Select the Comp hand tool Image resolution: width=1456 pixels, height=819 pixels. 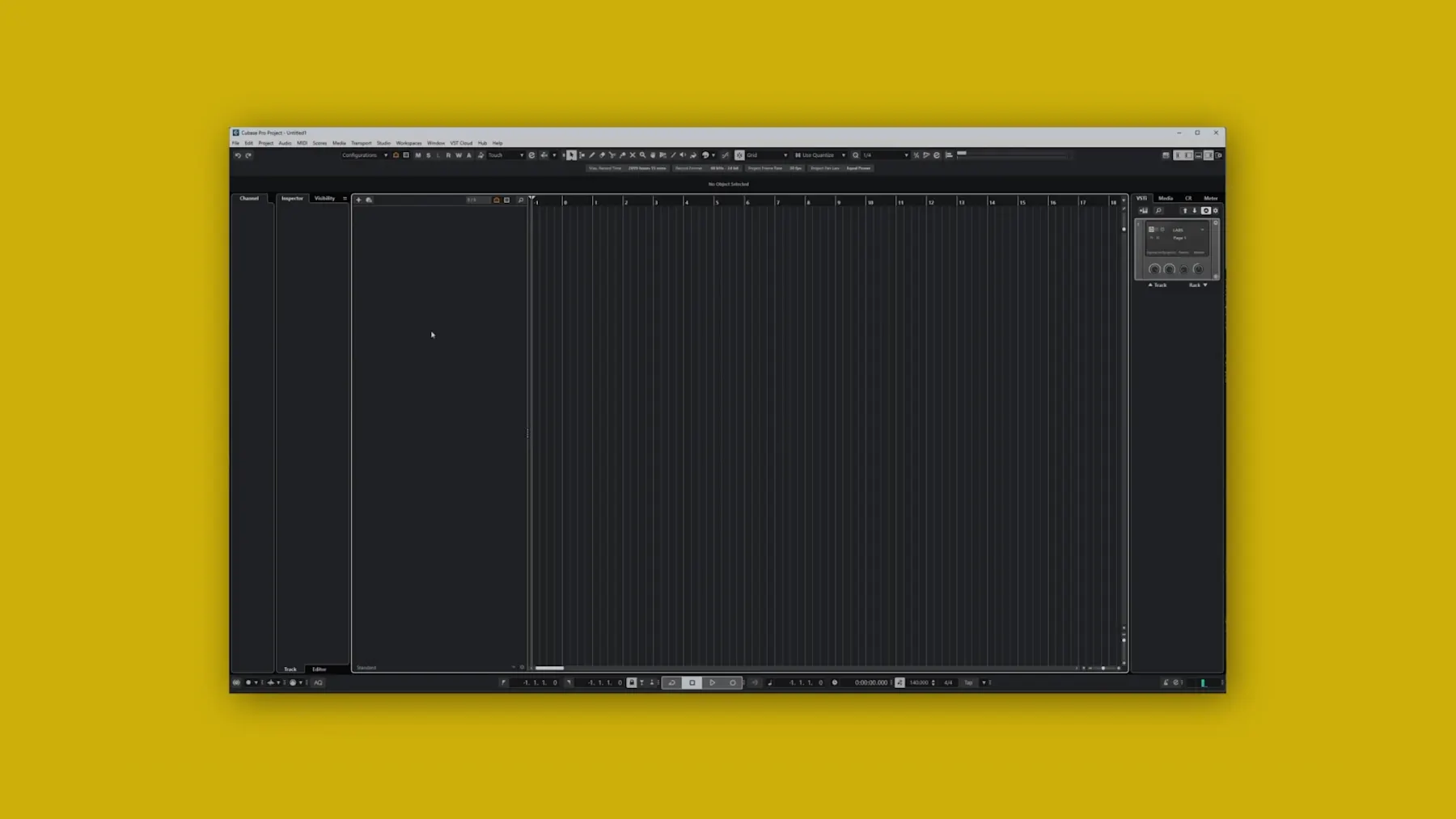pos(653,155)
